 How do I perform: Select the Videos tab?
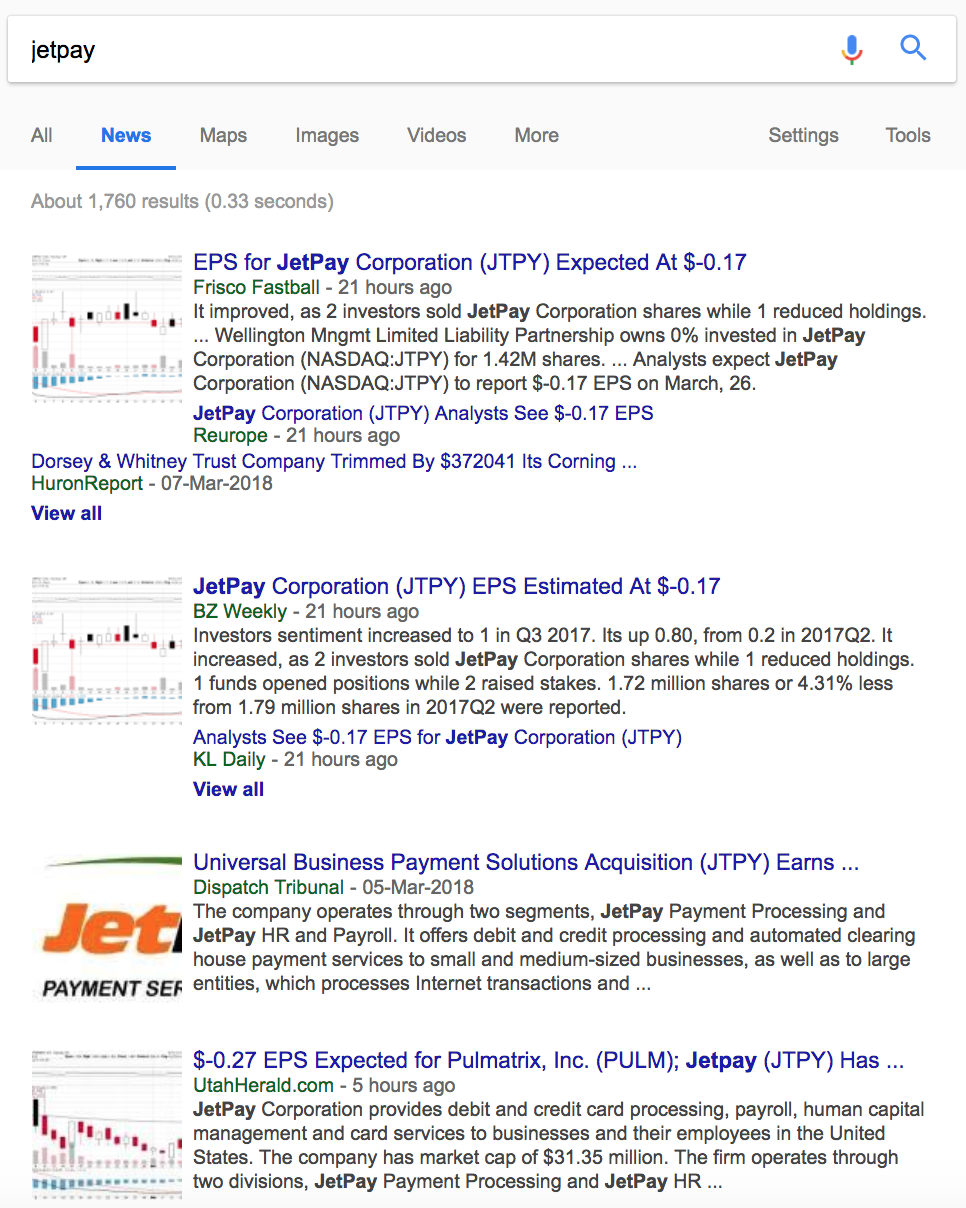click(436, 135)
